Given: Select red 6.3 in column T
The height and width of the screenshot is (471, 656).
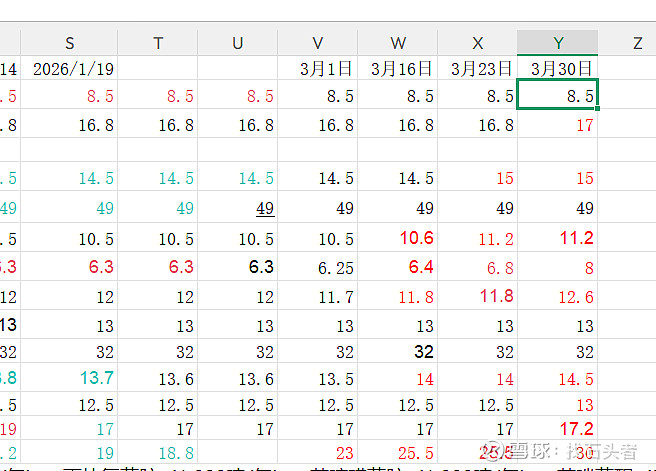Looking at the screenshot, I should coord(158,267).
